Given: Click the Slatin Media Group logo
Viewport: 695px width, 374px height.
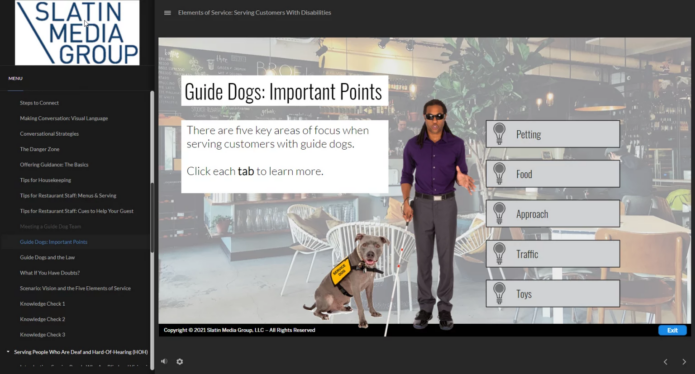Looking at the screenshot, I should [77, 33].
